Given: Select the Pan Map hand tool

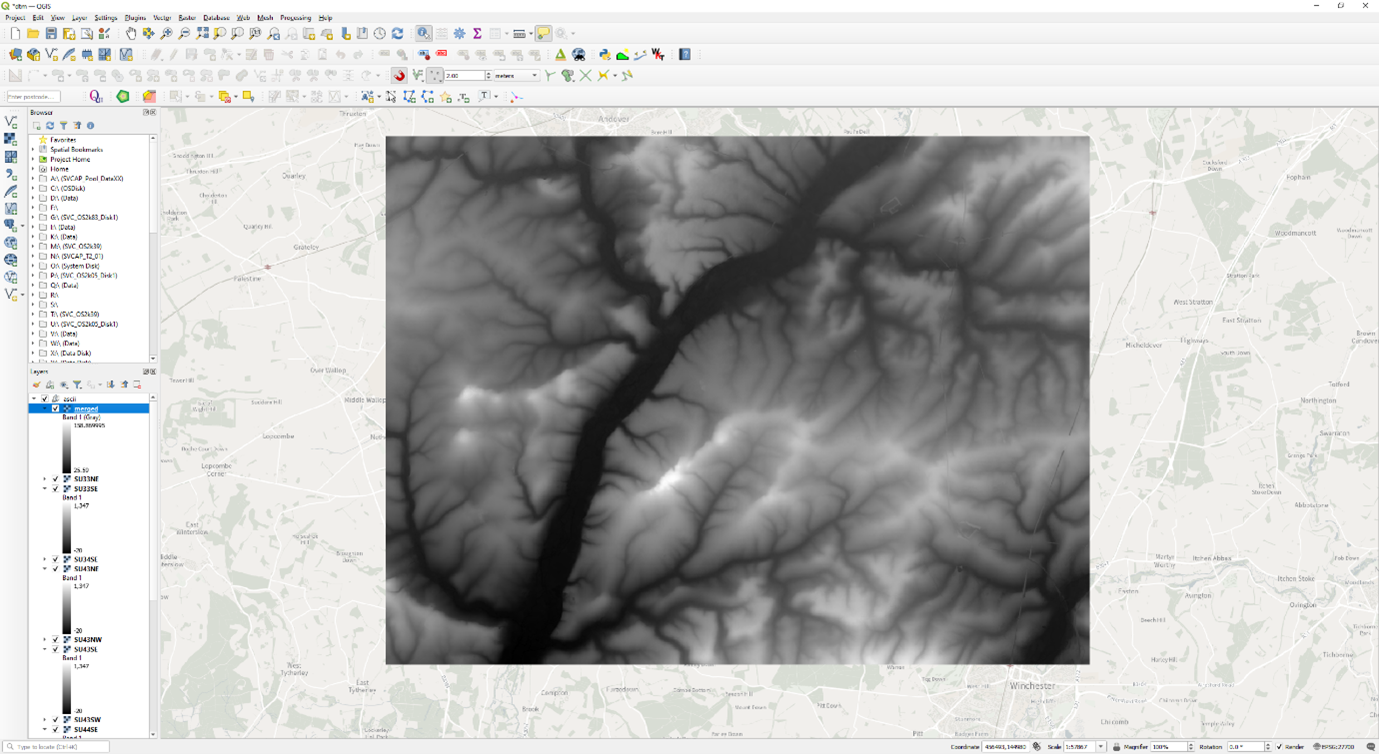Looking at the screenshot, I should tap(131, 34).
